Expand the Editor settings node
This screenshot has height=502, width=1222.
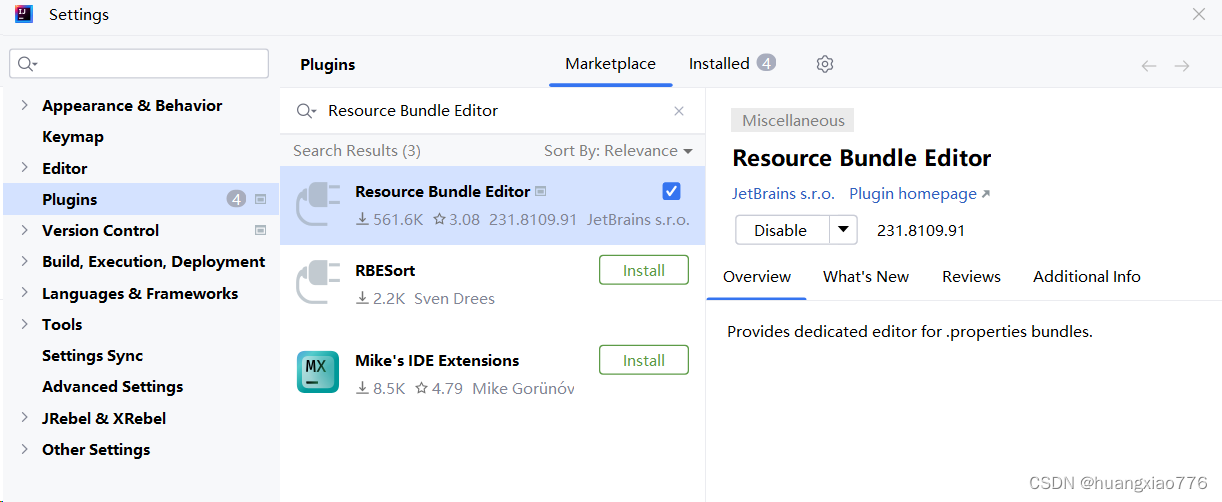(25, 167)
